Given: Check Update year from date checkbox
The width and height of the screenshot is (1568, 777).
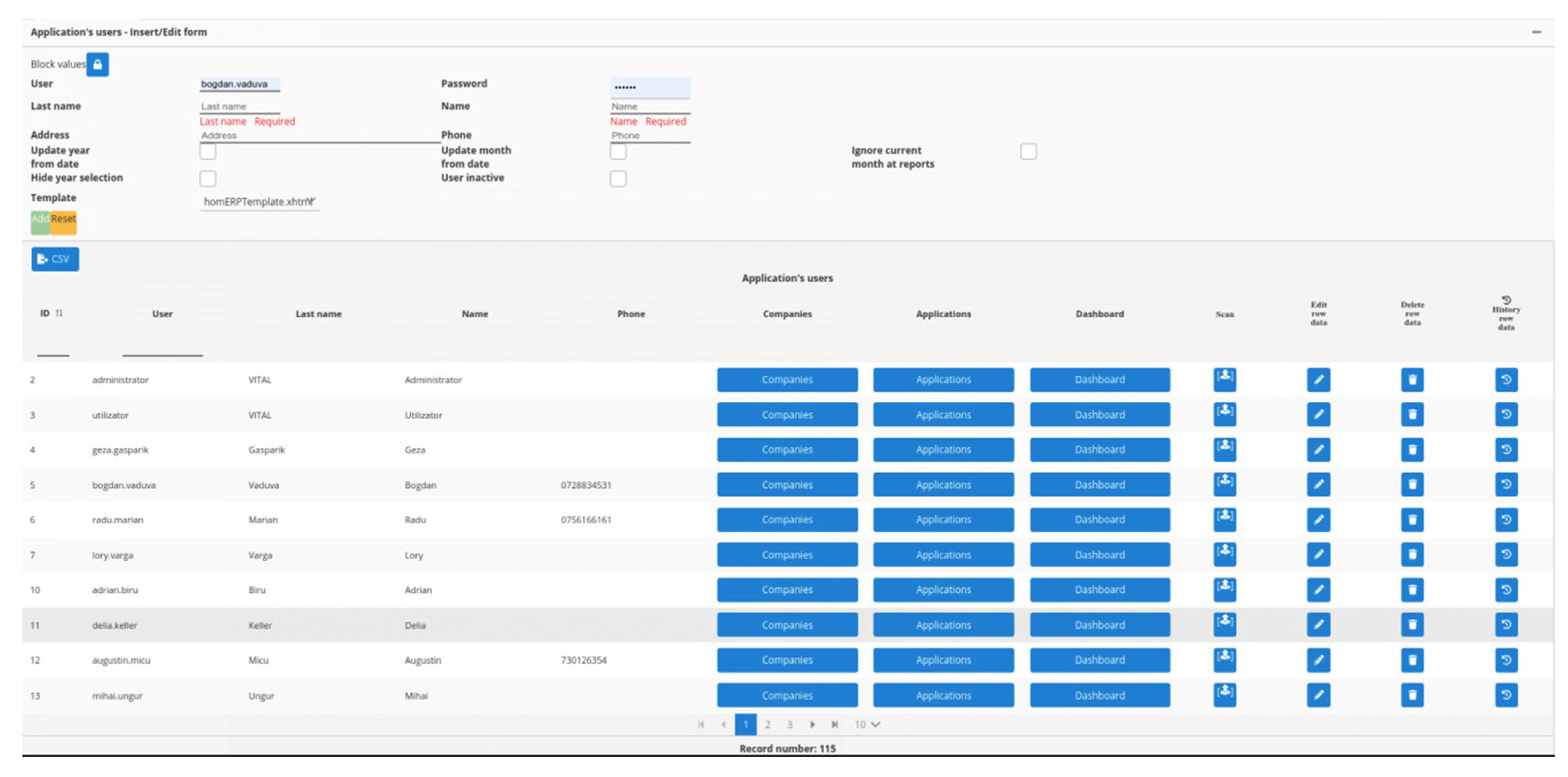Looking at the screenshot, I should coord(208,151).
